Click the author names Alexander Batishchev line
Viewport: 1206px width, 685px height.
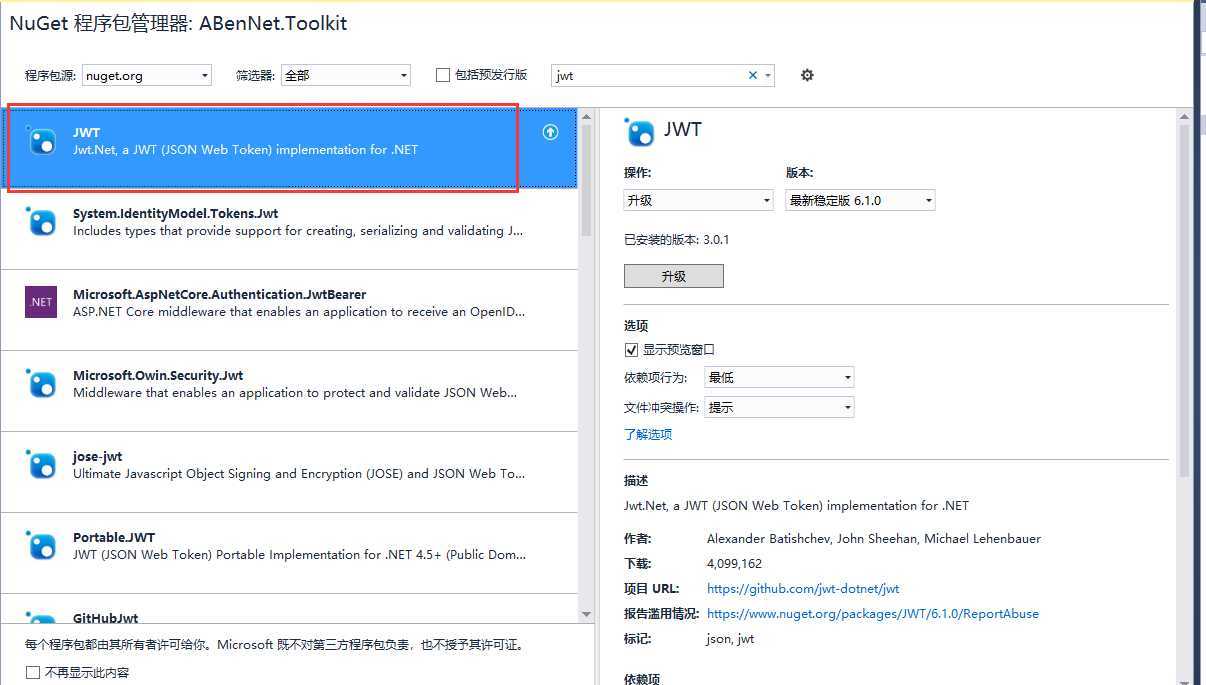click(x=874, y=539)
